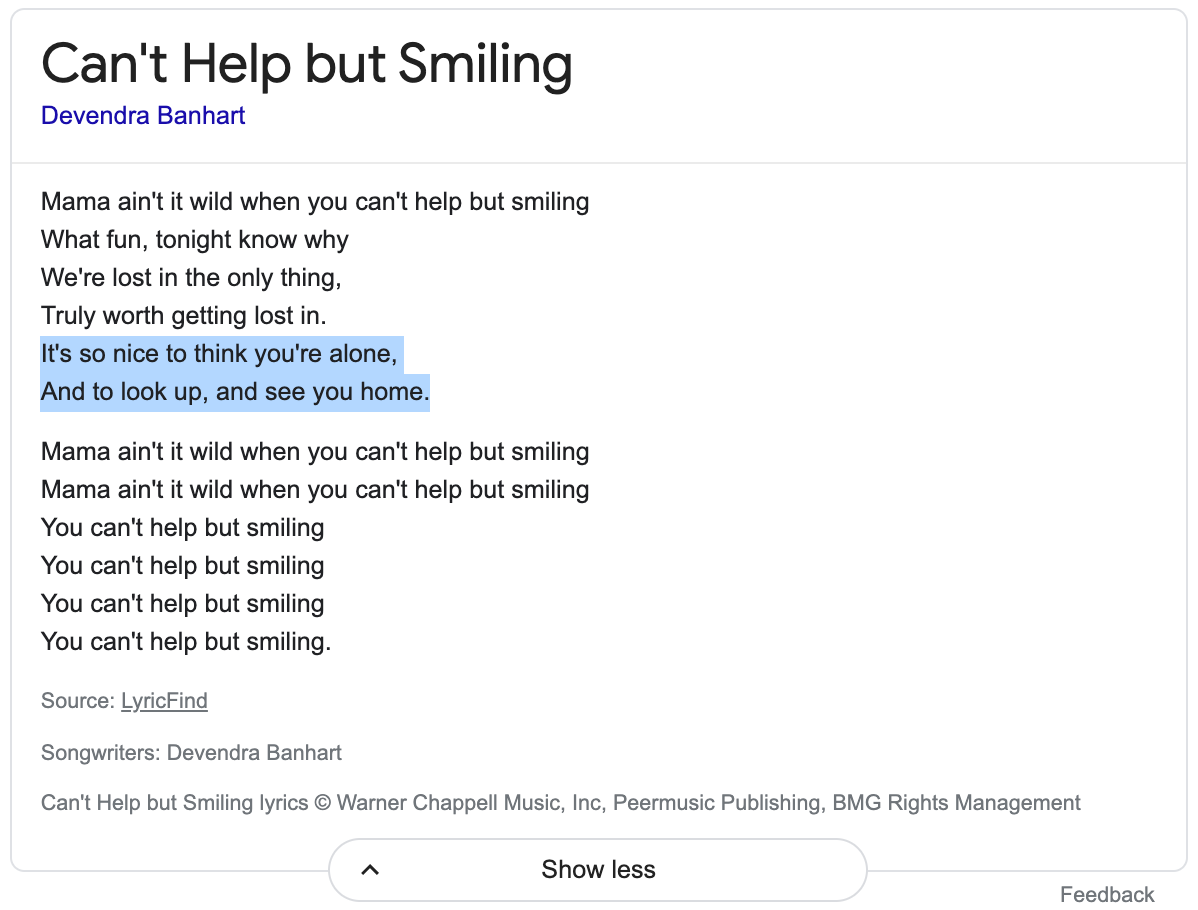
Task: Open Devendra Banhart artist link
Action: (143, 115)
